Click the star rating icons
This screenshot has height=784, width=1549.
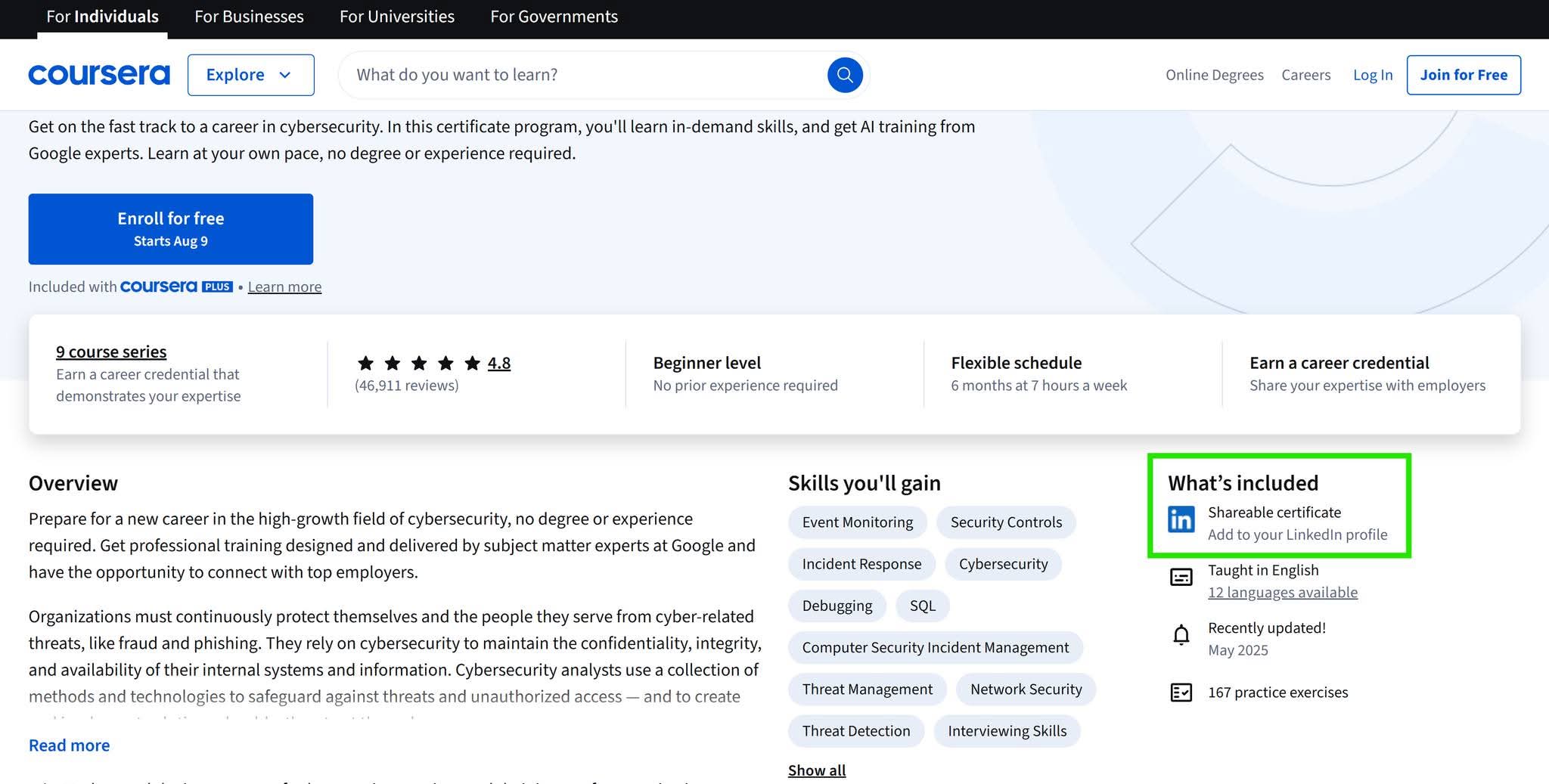(419, 364)
